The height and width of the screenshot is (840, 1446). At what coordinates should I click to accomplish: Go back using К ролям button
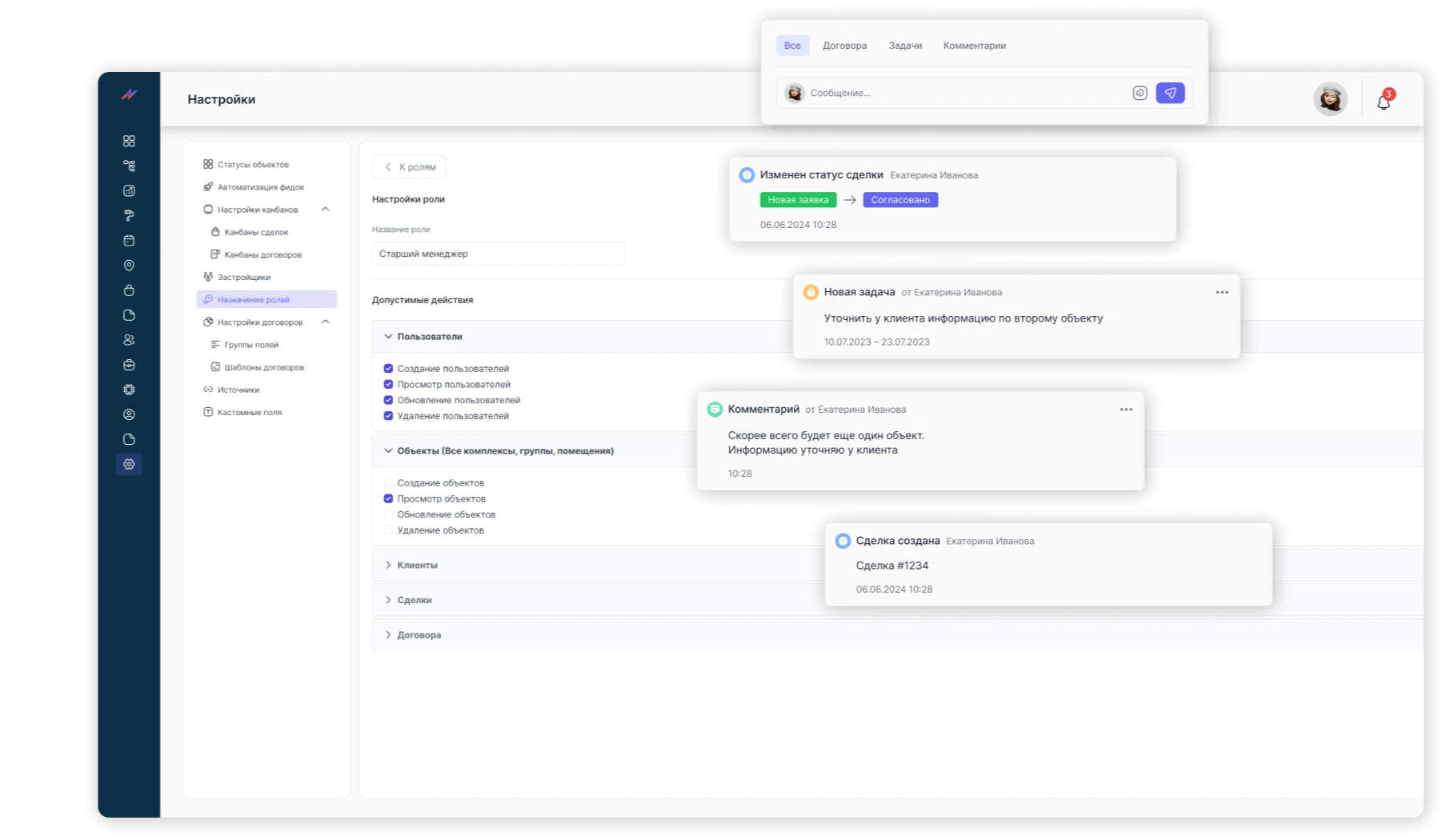point(409,167)
